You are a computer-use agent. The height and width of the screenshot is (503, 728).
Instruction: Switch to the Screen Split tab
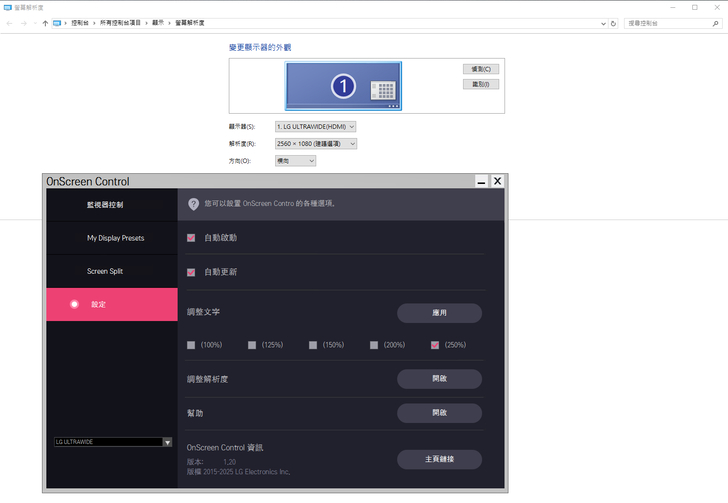[112, 271]
